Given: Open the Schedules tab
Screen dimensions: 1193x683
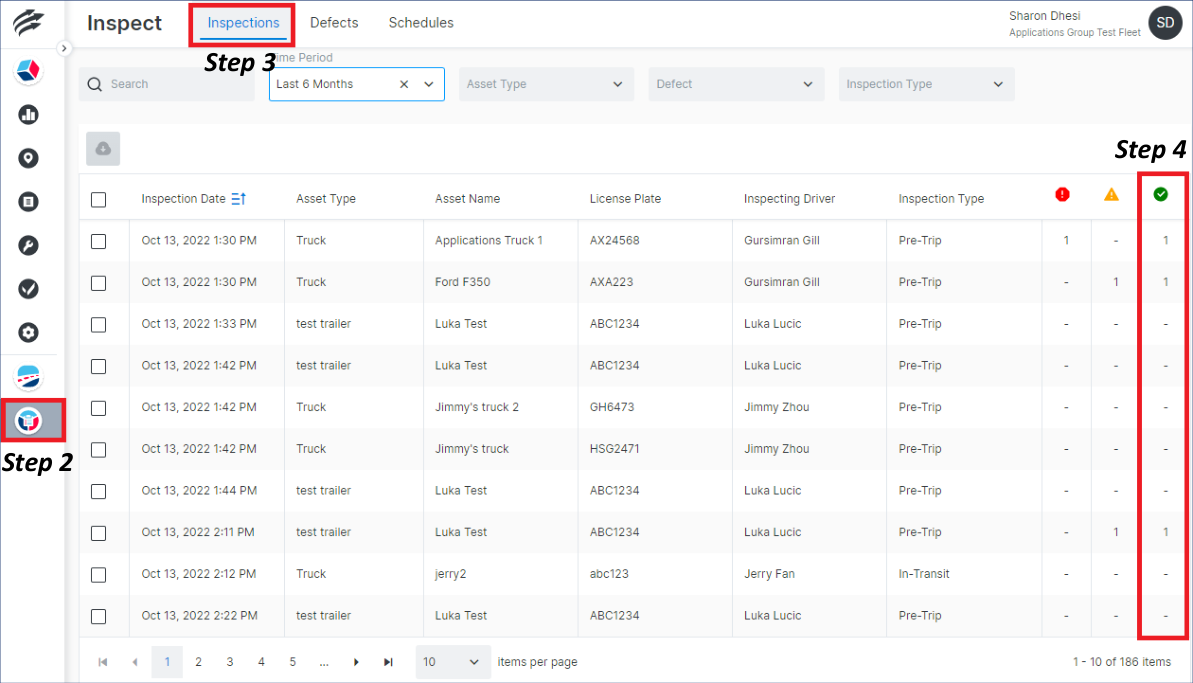Looking at the screenshot, I should pos(420,22).
